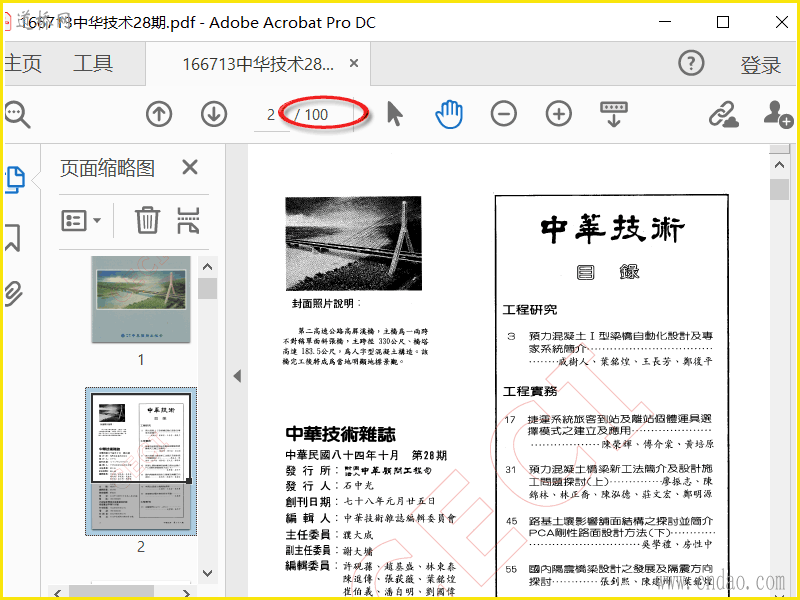The image size is (800, 600).
Task: Click the 目錄 title text
Action: click(608, 271)
